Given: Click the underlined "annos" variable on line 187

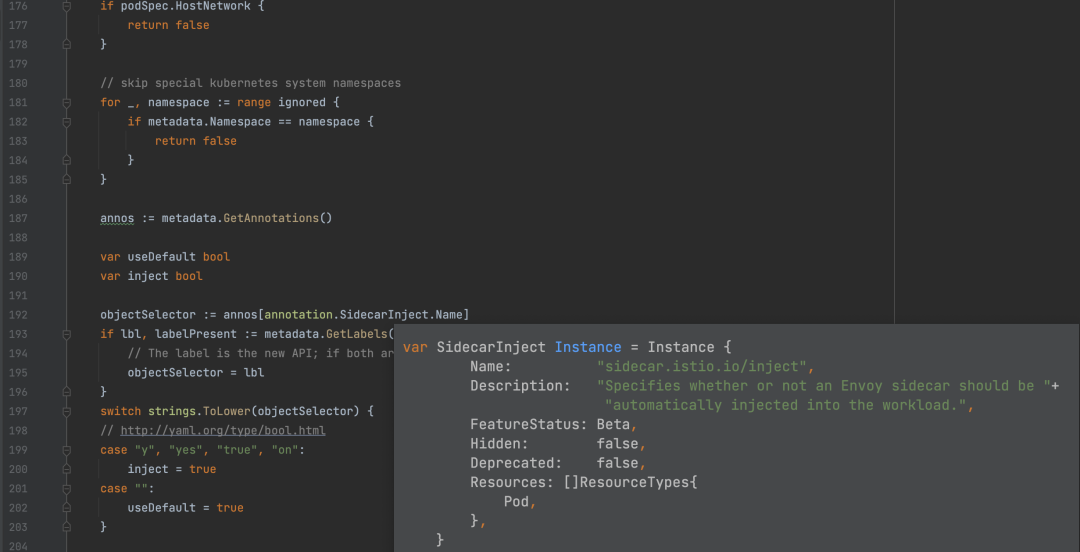Looking at the screenshot, I should [117, 218].
